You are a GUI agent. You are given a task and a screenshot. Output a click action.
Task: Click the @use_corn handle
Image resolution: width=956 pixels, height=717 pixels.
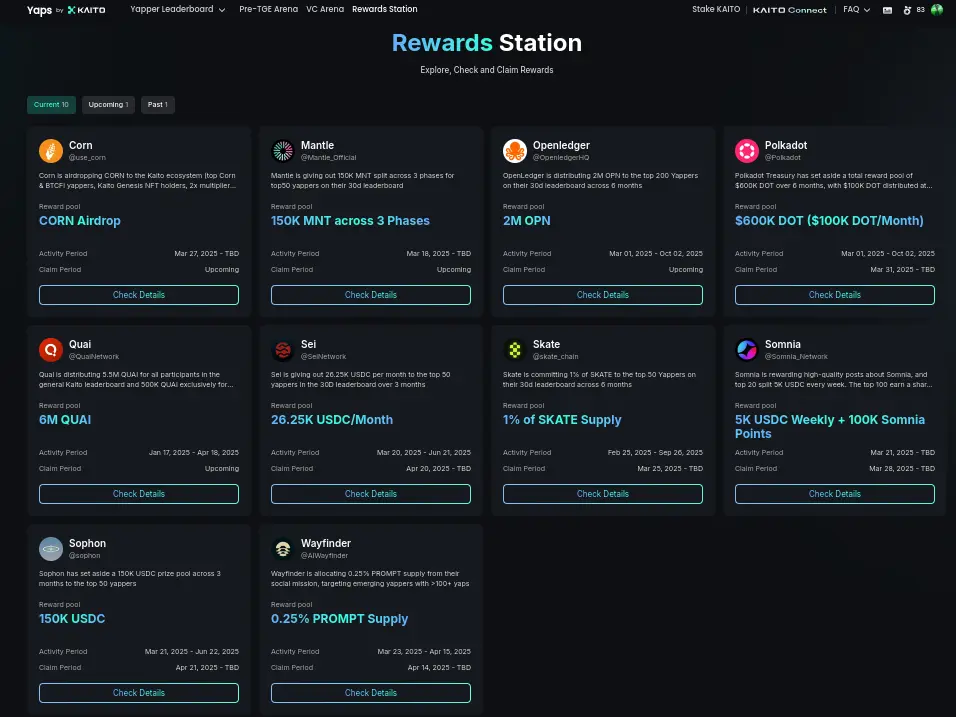87,157
